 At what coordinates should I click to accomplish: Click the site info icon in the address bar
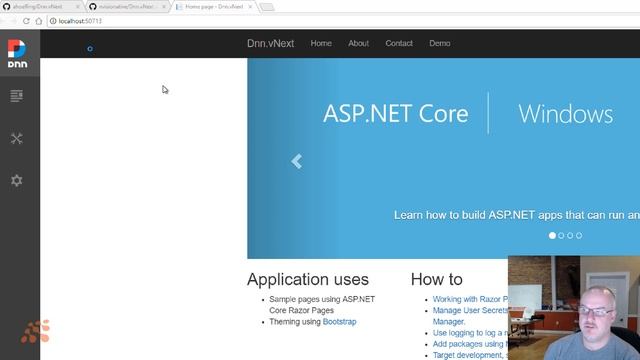(53, 21)
